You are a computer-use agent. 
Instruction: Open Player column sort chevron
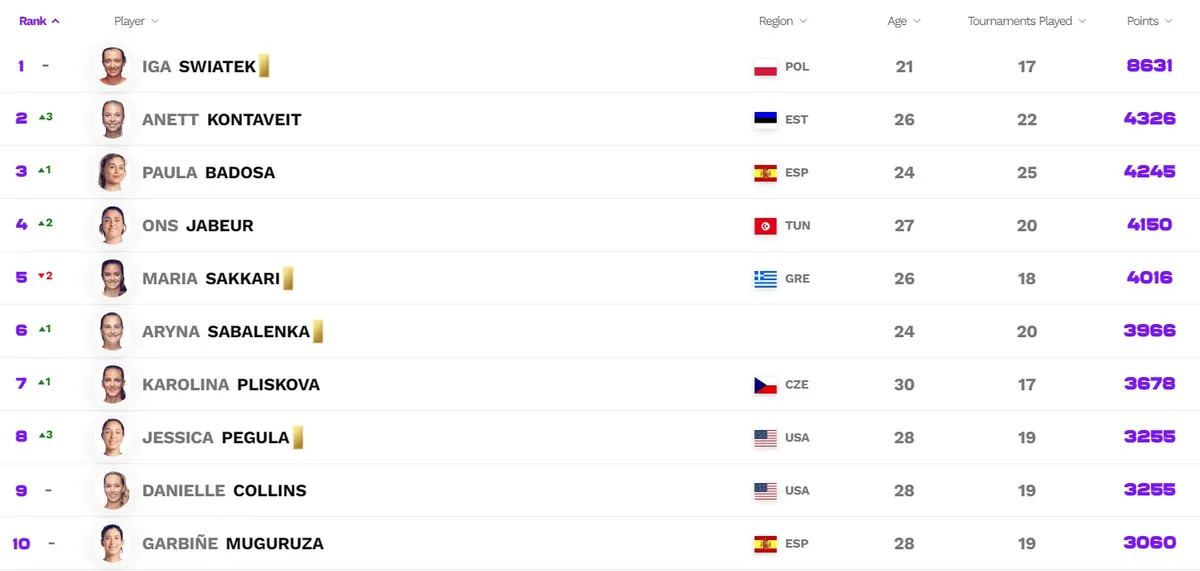154,21
